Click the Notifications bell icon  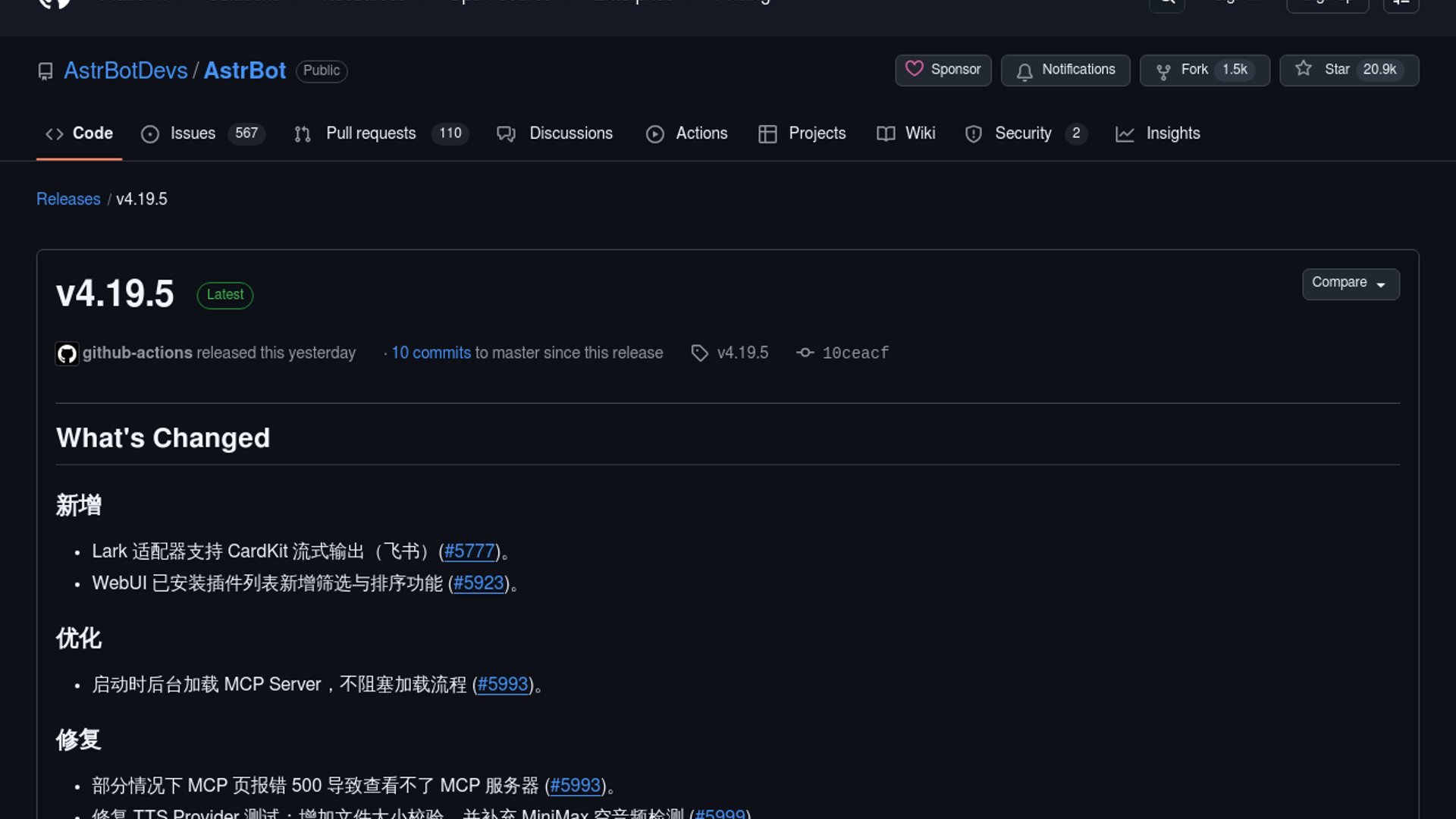point(1025,71)
